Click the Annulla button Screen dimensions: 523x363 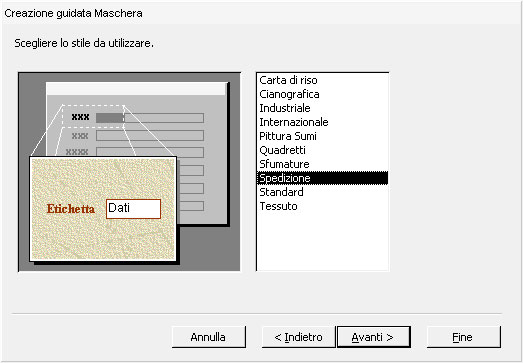208,337
